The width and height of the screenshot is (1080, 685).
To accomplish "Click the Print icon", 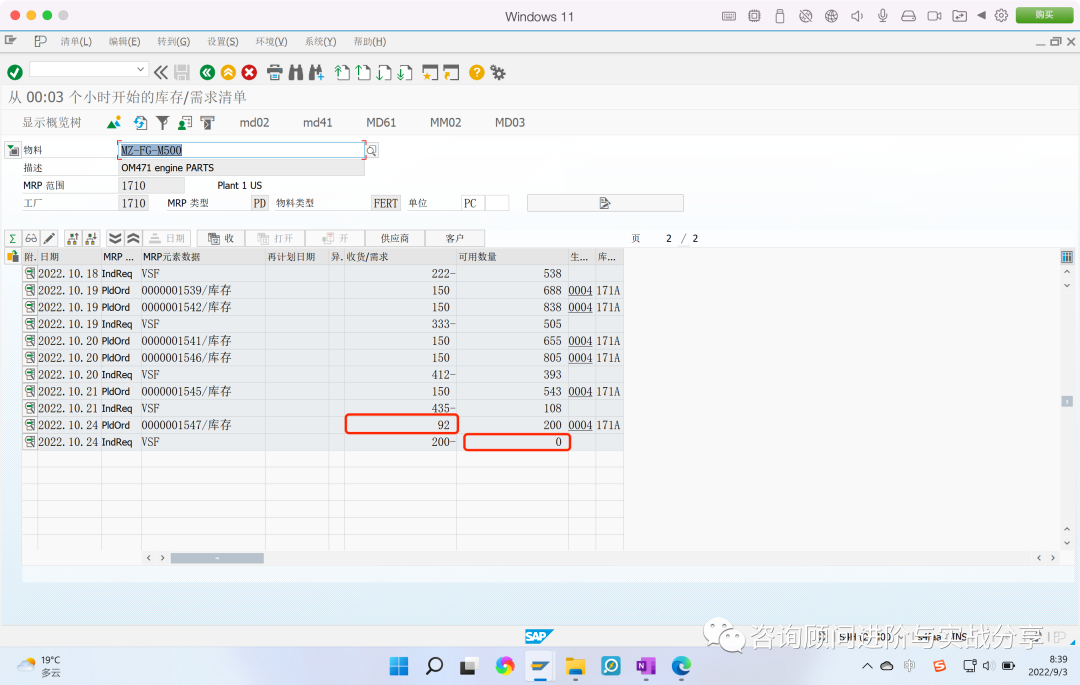I will [274, 72].
